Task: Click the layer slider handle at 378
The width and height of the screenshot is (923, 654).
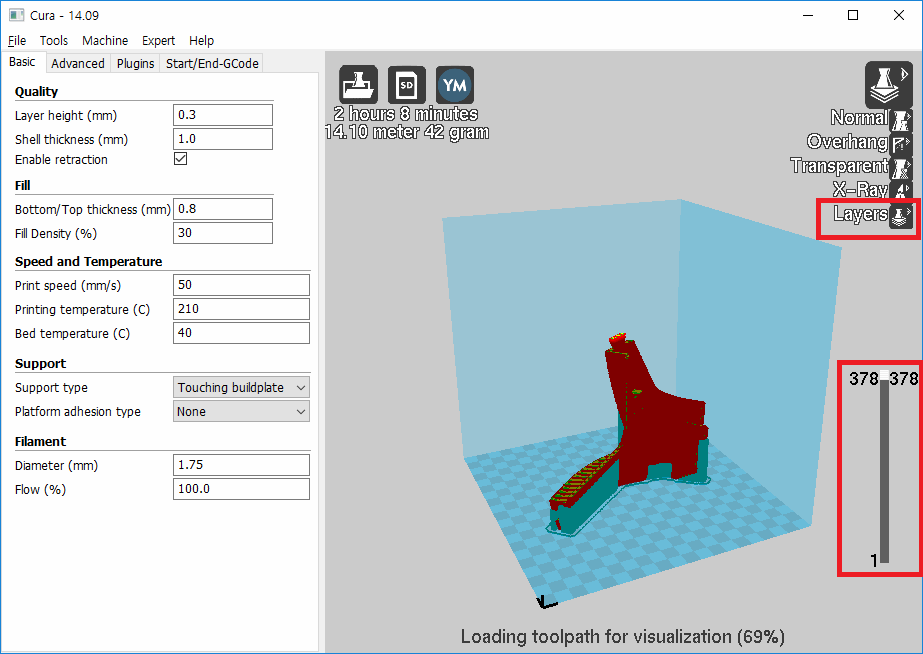Action: tap(884, 377)
